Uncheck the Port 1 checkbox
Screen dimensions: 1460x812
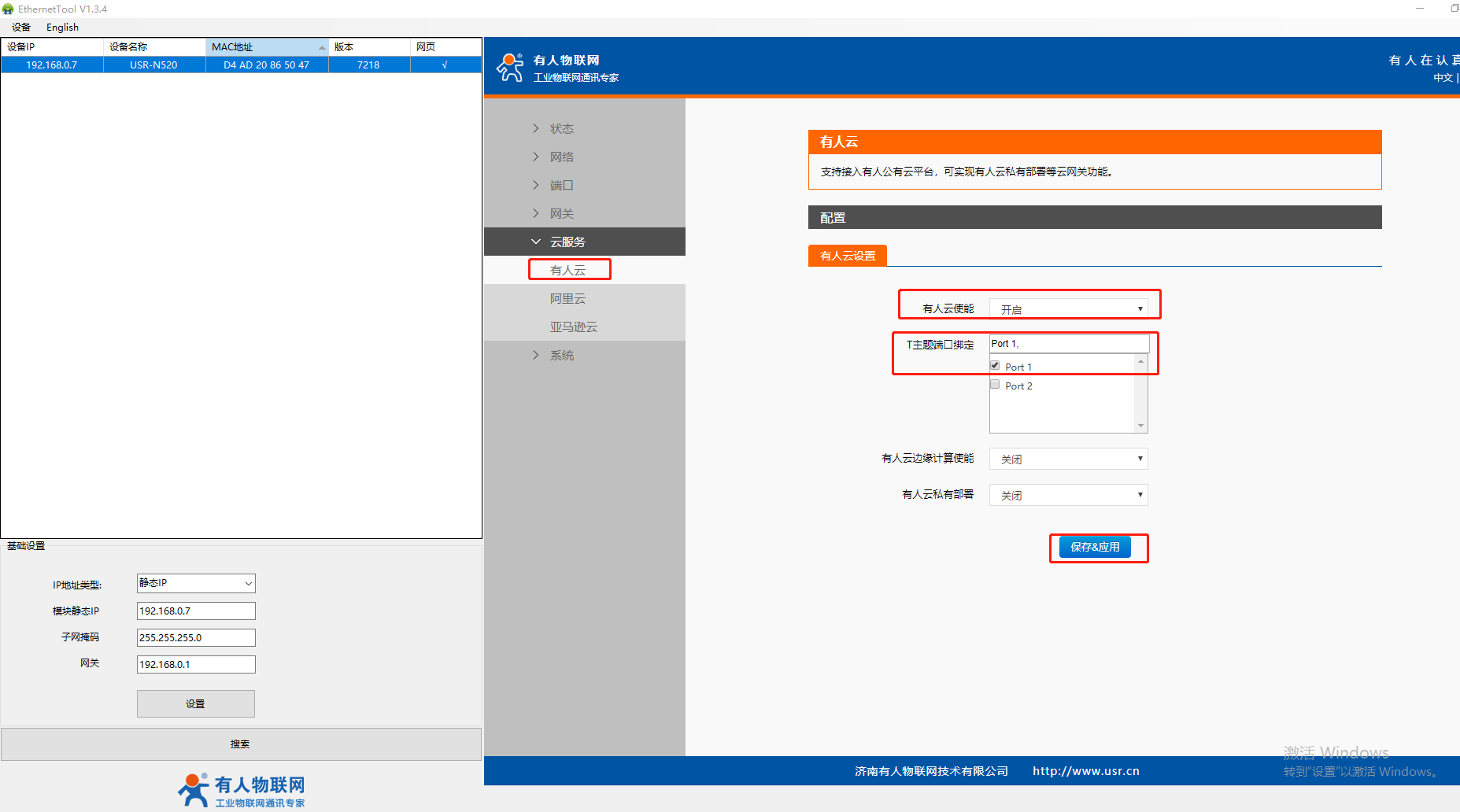click(995, 366)
